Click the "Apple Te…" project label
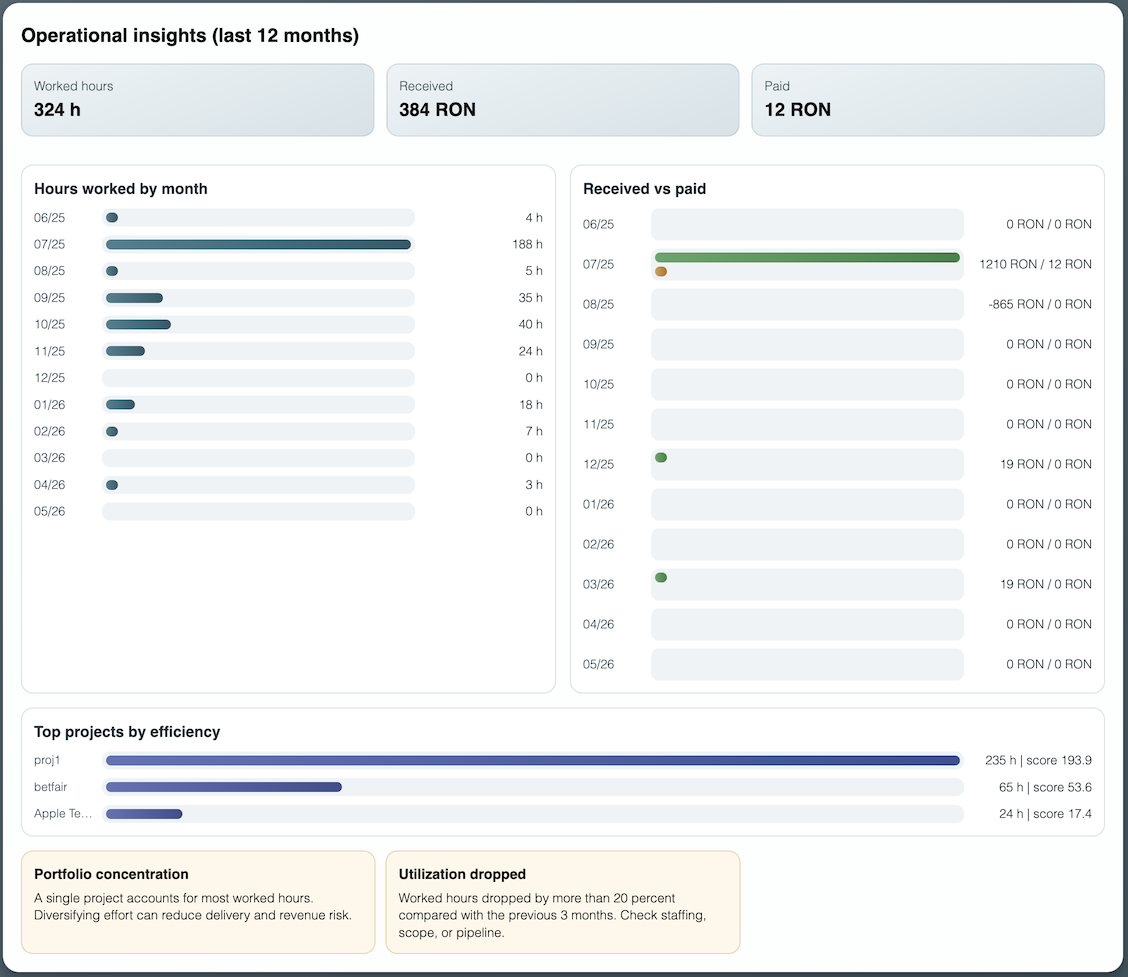 coord(63,814)
